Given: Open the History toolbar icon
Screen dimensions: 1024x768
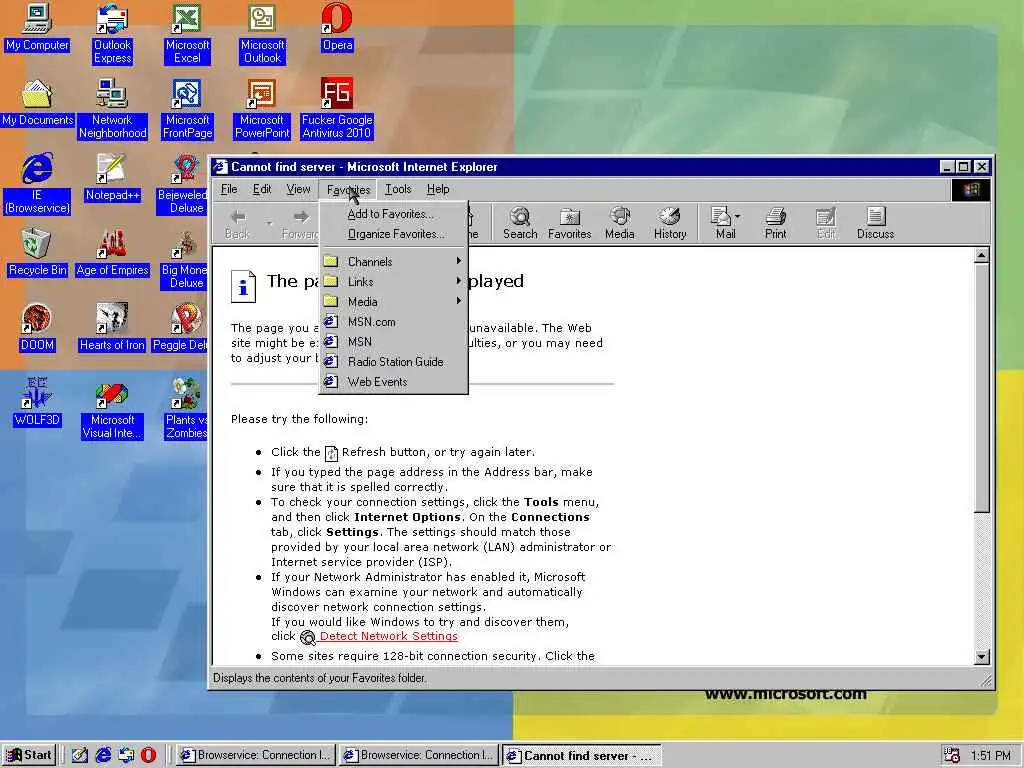Looking at the screenshot, I should [670, 223].
